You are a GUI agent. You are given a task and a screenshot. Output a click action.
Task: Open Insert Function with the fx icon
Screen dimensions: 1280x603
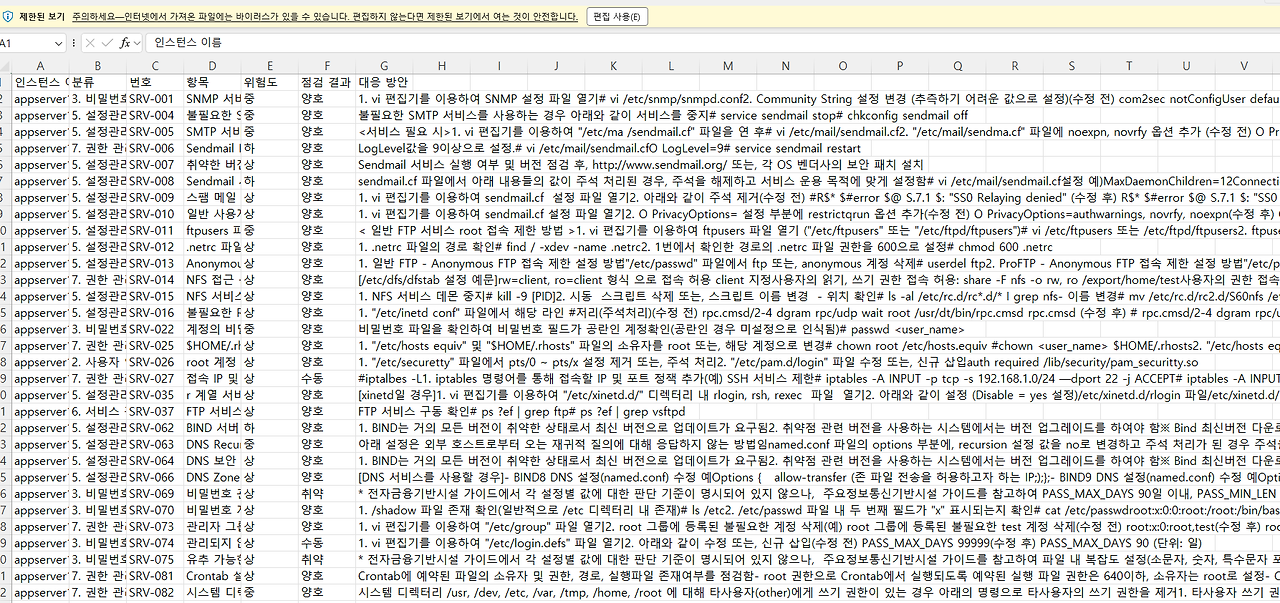pos(125,43)
